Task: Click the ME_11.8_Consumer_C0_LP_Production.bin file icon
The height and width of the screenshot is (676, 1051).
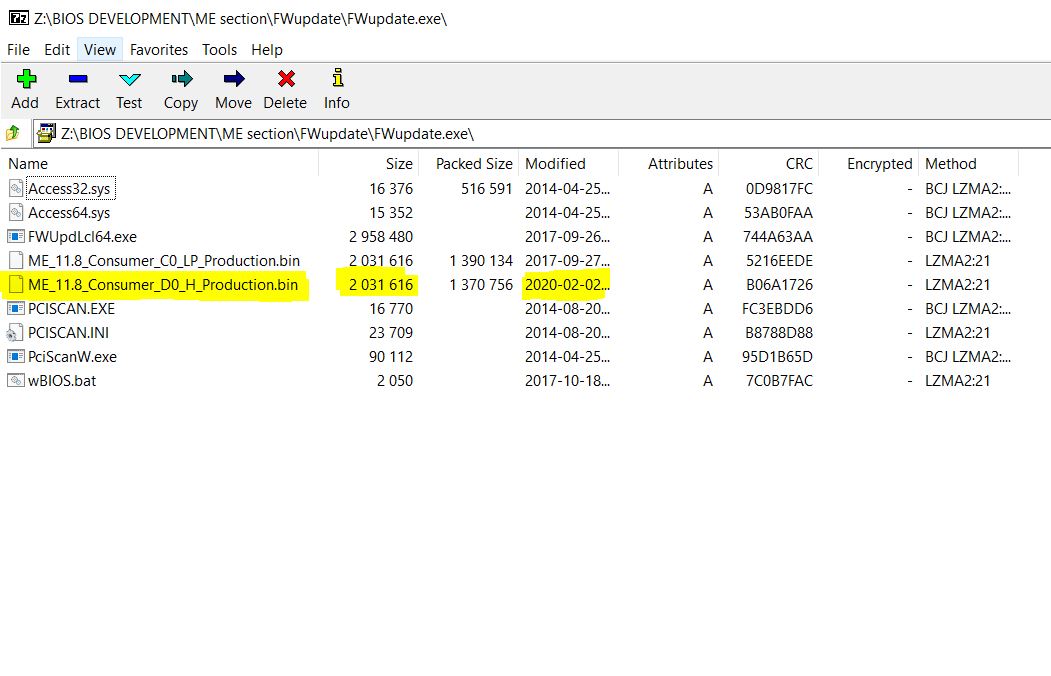Action: (x=16, y=261)
